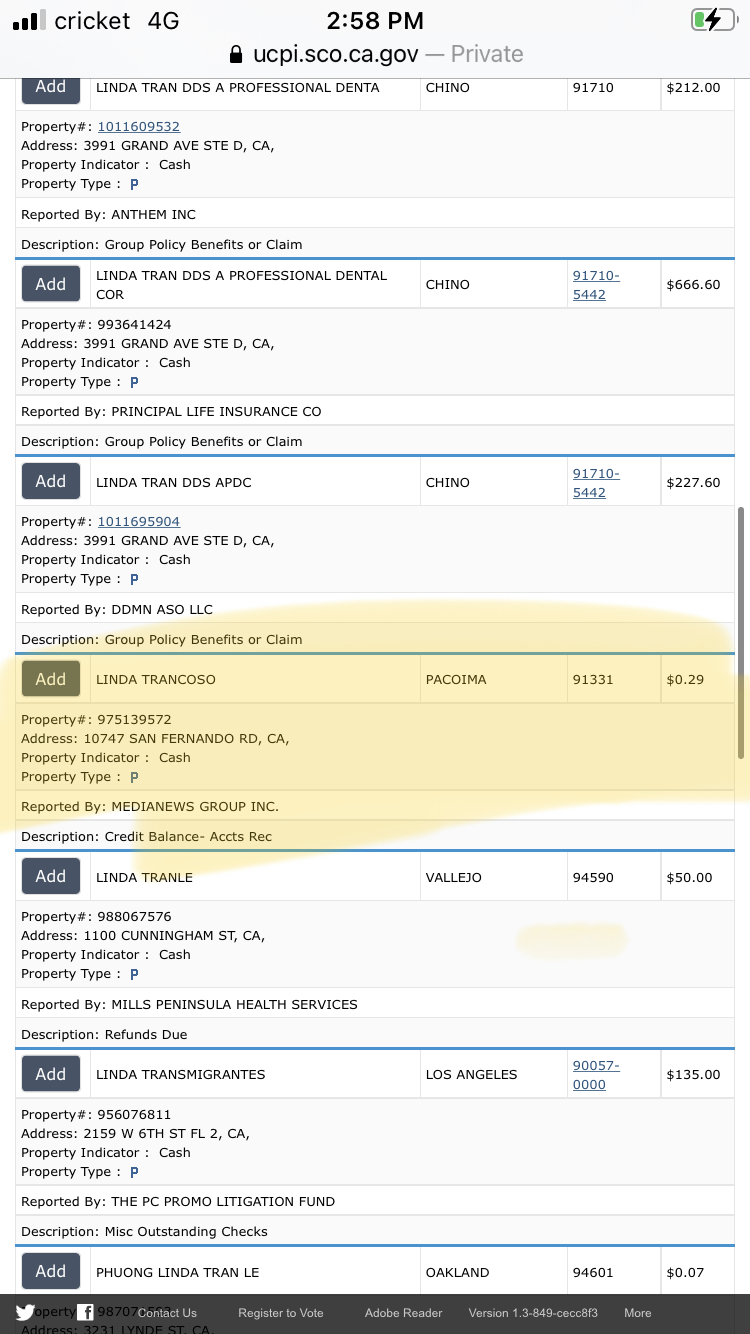This screenshot has height=1334, width=750.
Task: Add the LINDA TRANSMIGRANTES property
Action: pos(51,1074)
